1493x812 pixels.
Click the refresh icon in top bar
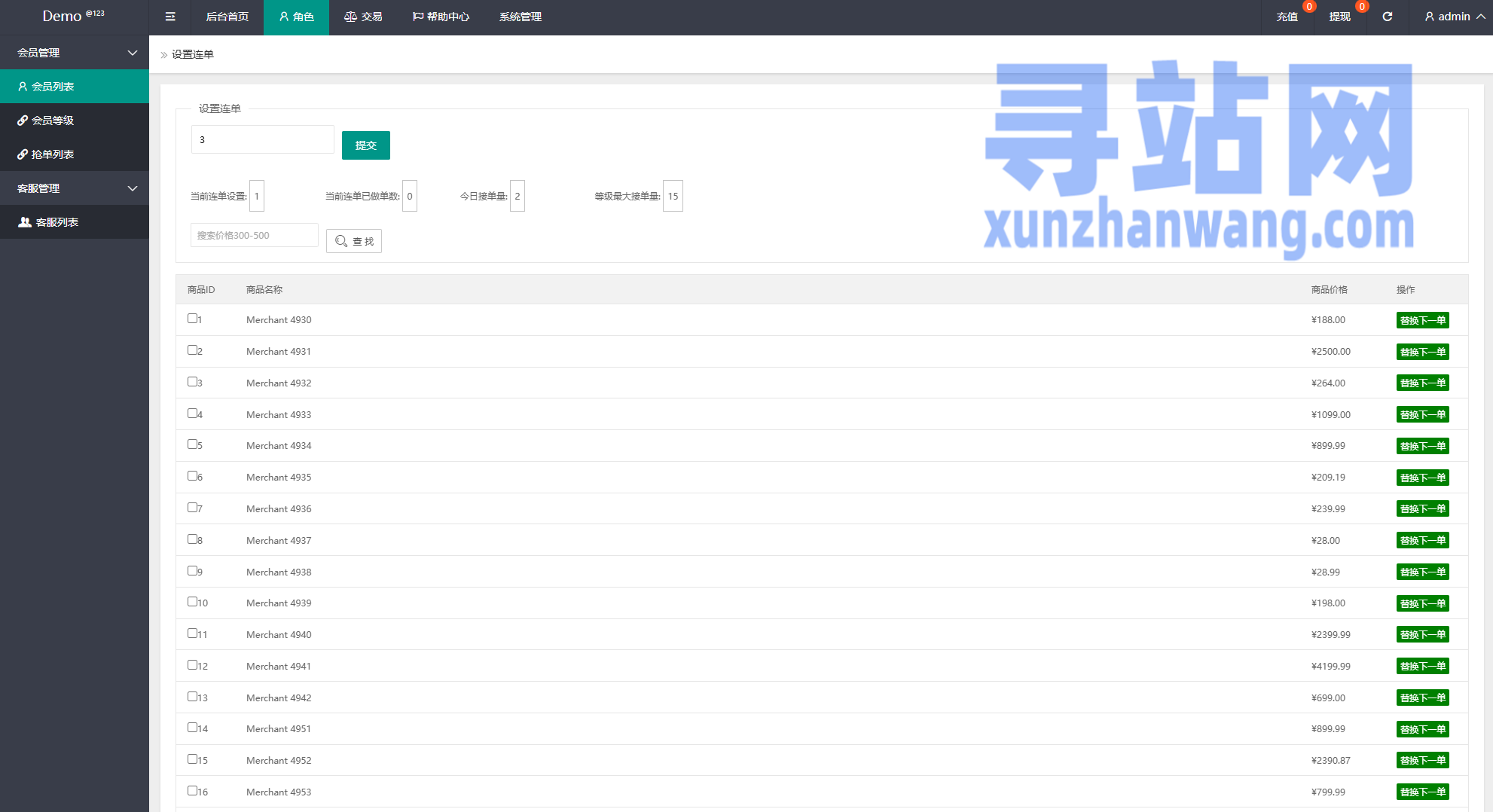(x=1387, y=17)
